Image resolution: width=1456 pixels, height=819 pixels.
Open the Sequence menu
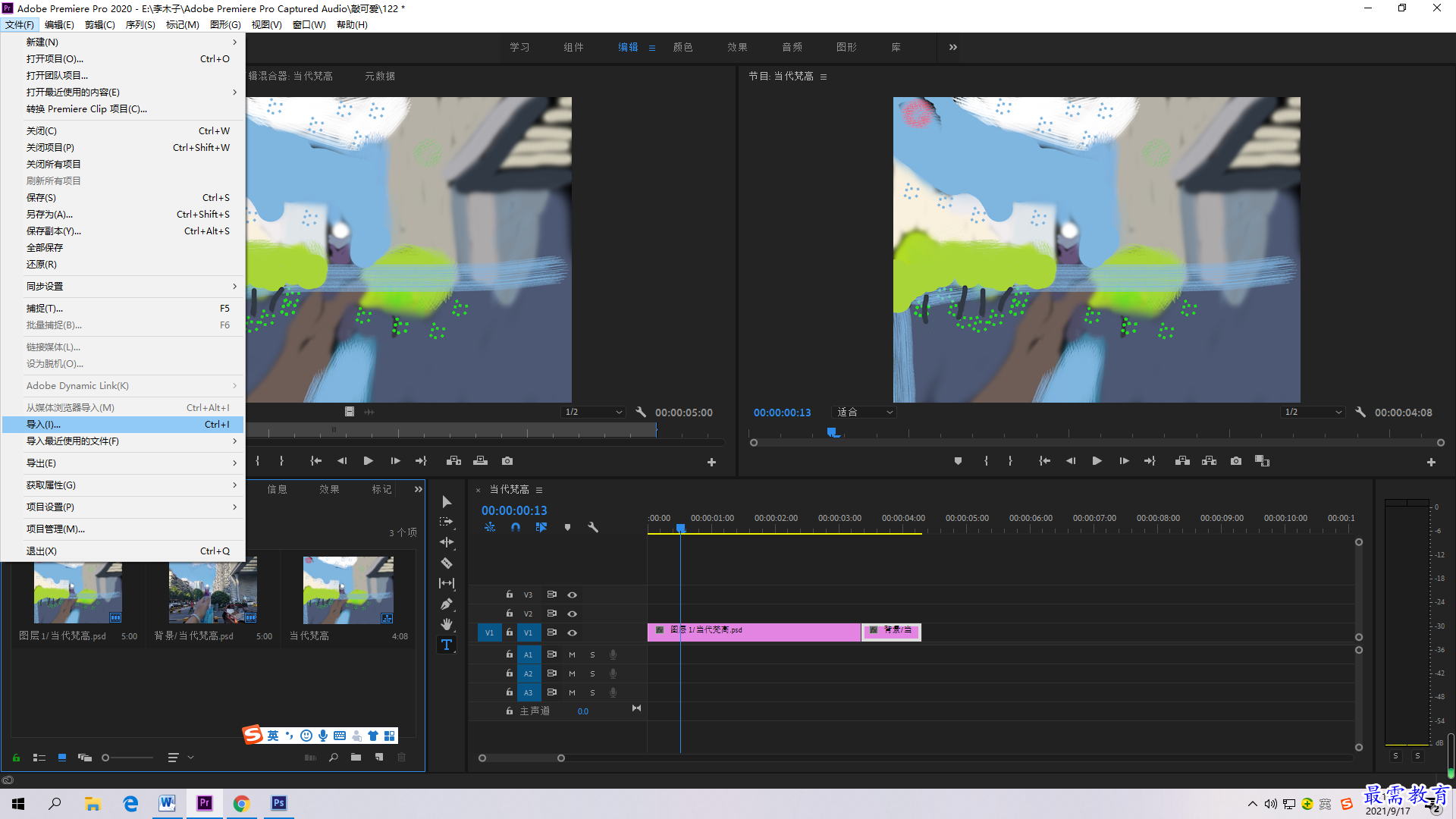(140, 25)
